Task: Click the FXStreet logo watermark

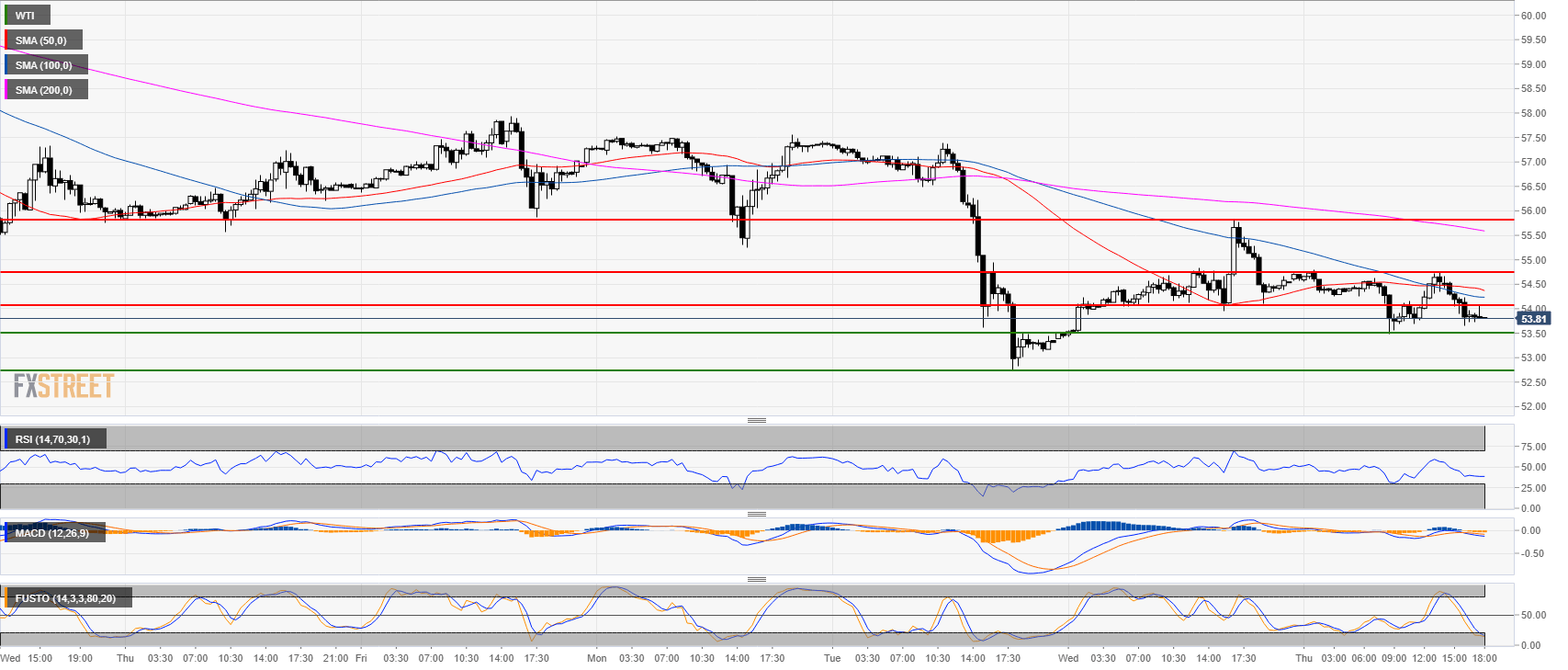Action: (63, 386)
